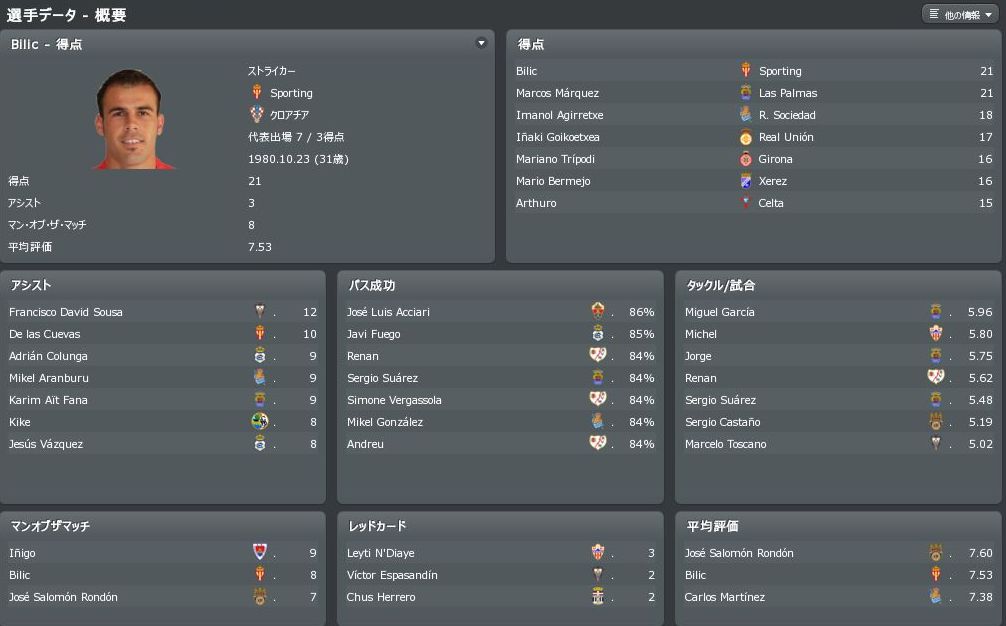Image resolution: width=1006 pixels, height=626 pixels.
Task: Click Las Palmas badge next to Marcos Márquez
Action: [745, 93]
